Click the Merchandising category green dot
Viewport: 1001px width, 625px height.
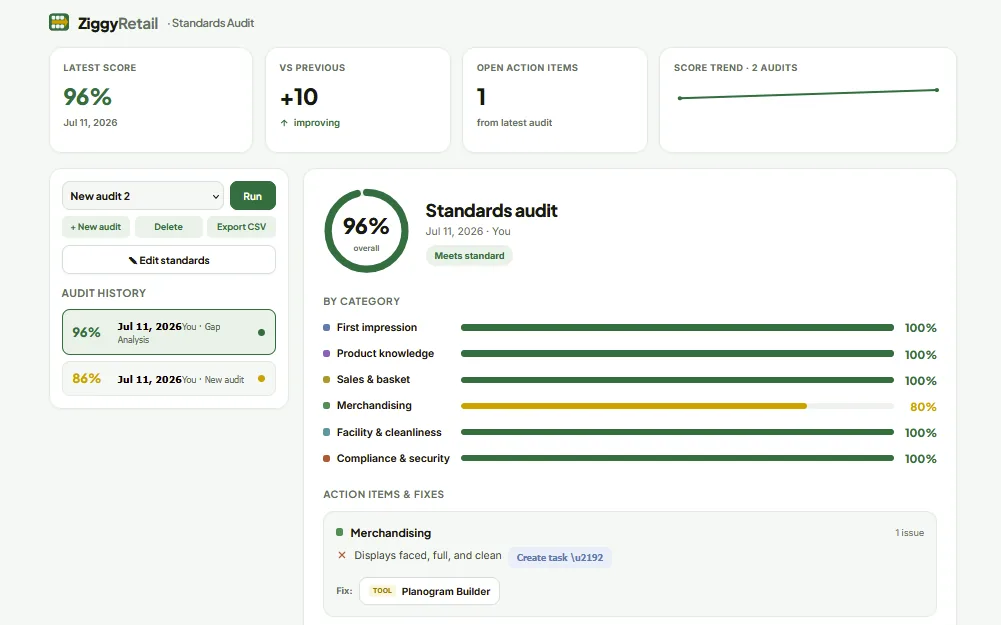(x=327, y=406)
